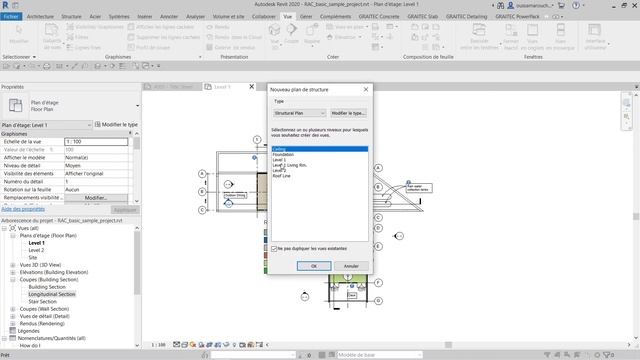Switch to the Collaborer ribbon tab

264,16
